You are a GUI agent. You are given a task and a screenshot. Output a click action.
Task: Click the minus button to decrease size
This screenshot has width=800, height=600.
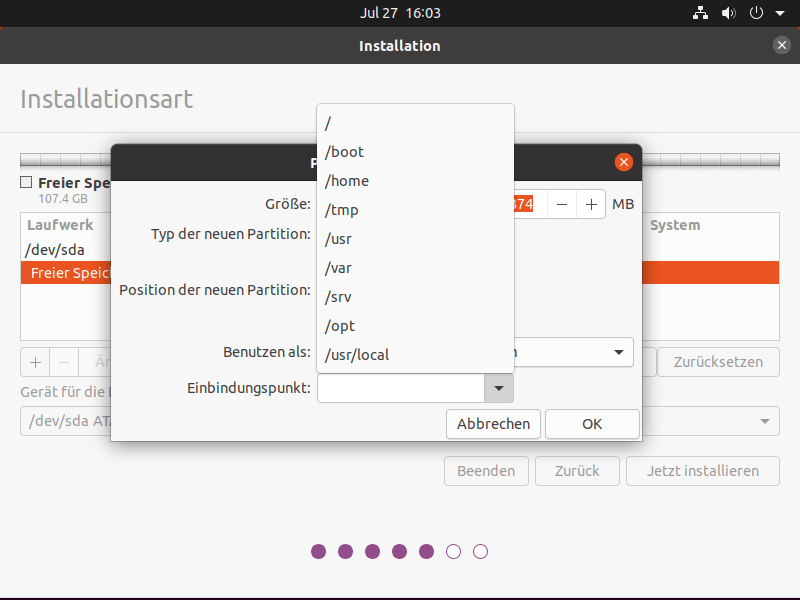pos(562,204)
